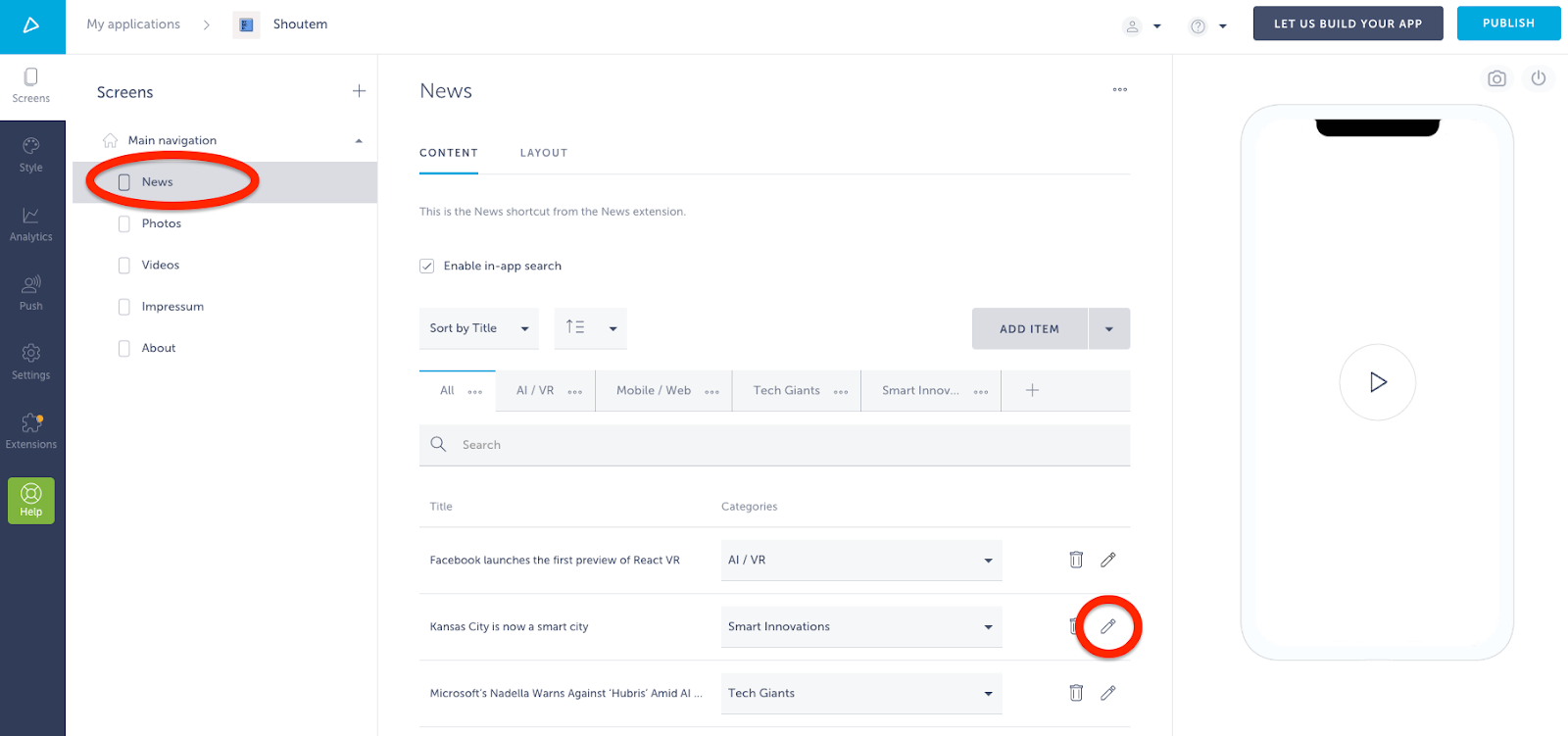The width and height of the screenshot is (1568, 736).
Task: Open the Settings section in sidebar
Action: point(31,363)
